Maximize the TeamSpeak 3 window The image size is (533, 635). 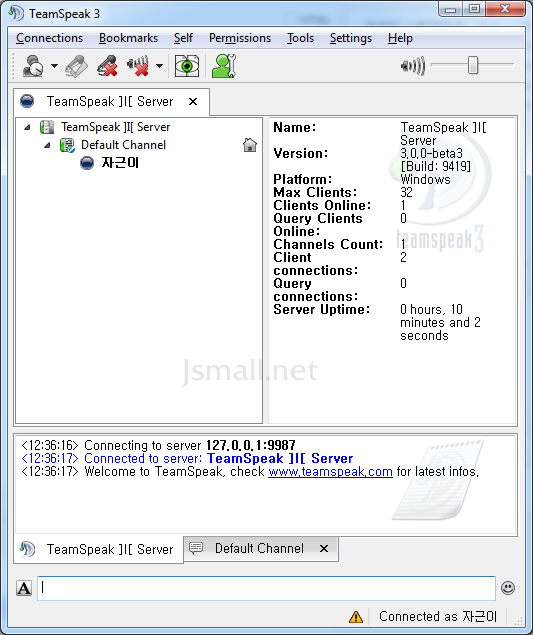[474, 9]
